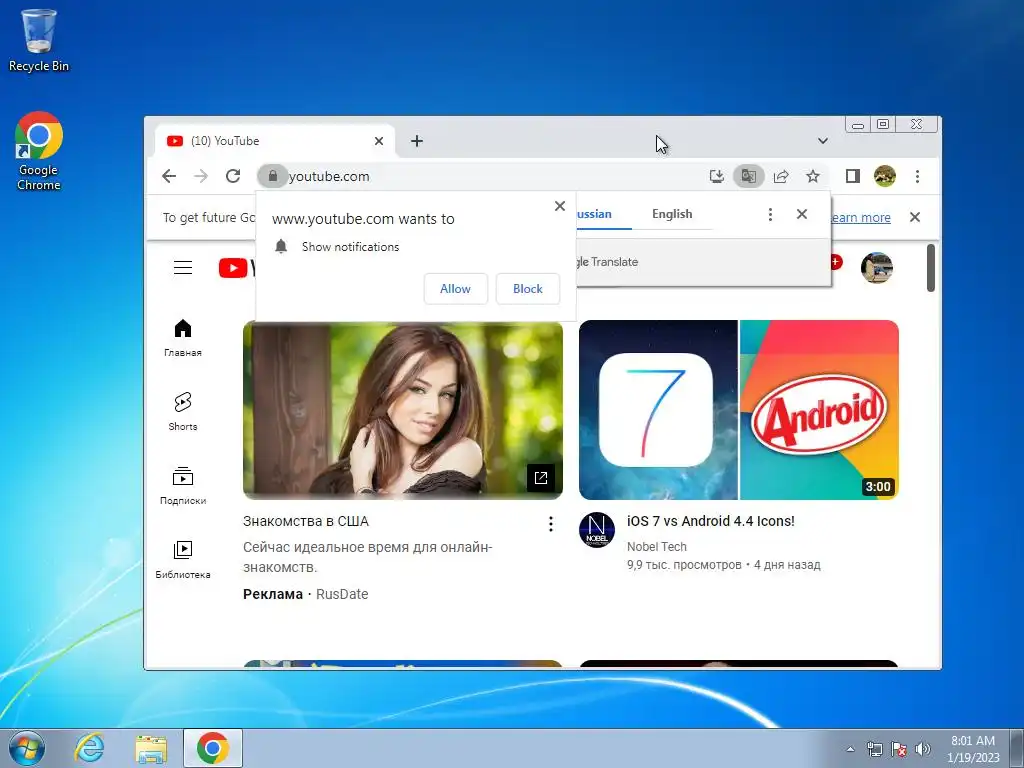Launch Internet Explorer from taskbar
This screenshot has height=768, width=1024.
coord(89,748)
